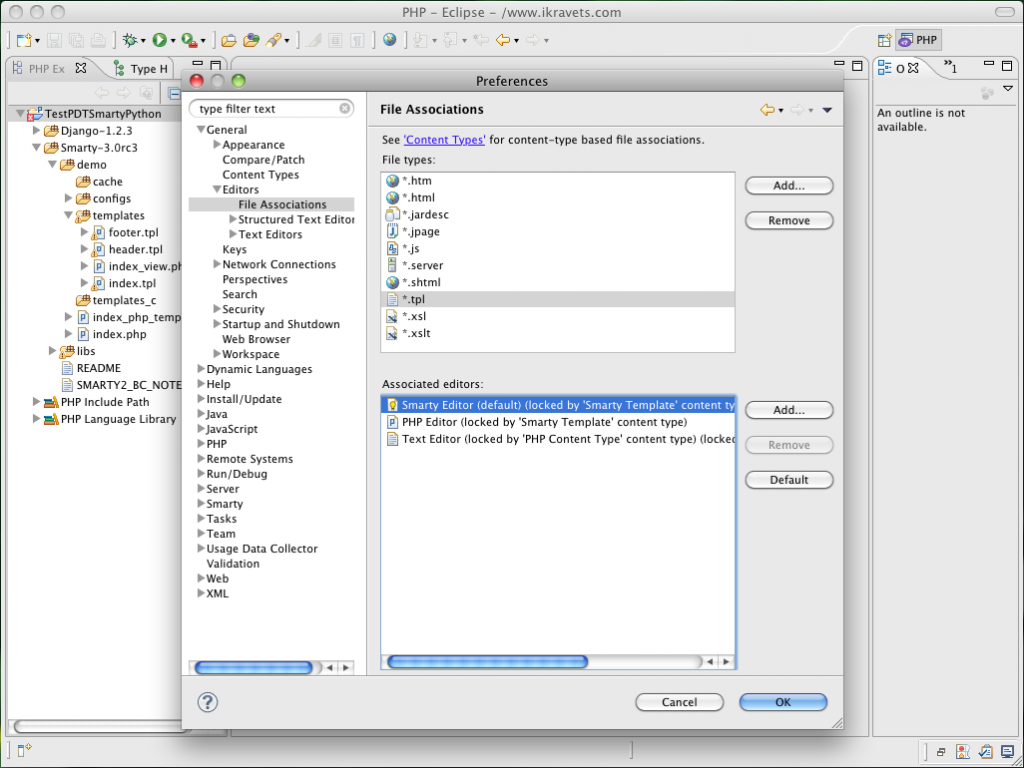The height and width of the screenshot is (768, 1024).
Task: Expand the Smarty preferences section
Action: (202, 503)
